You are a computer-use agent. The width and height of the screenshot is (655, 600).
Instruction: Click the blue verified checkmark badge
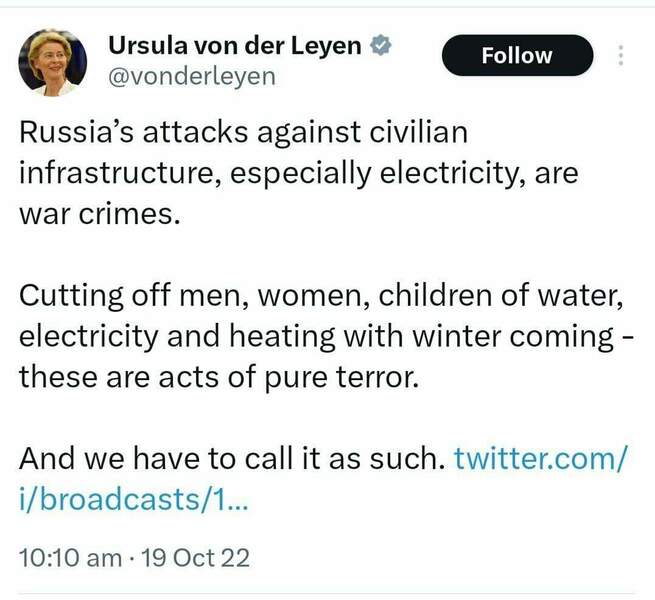[381, 47]
